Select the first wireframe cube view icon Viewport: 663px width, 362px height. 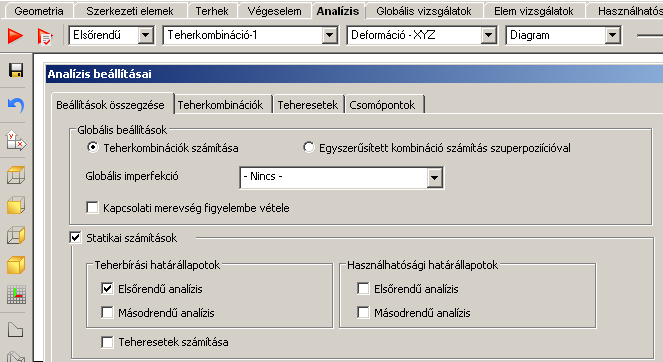point(16,175)
